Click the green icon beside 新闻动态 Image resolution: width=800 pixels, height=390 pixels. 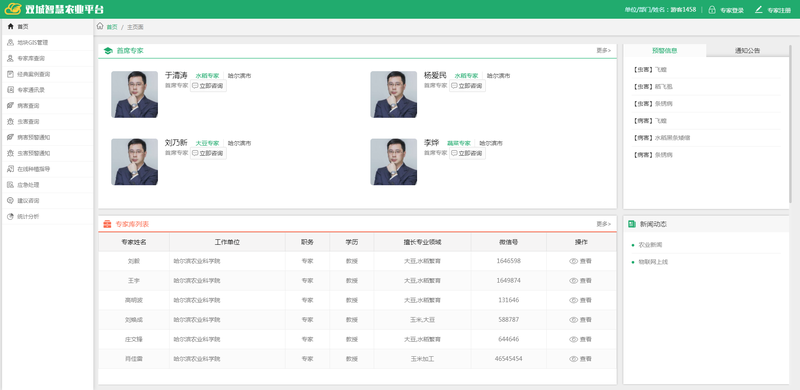click(x=632, y=224)
